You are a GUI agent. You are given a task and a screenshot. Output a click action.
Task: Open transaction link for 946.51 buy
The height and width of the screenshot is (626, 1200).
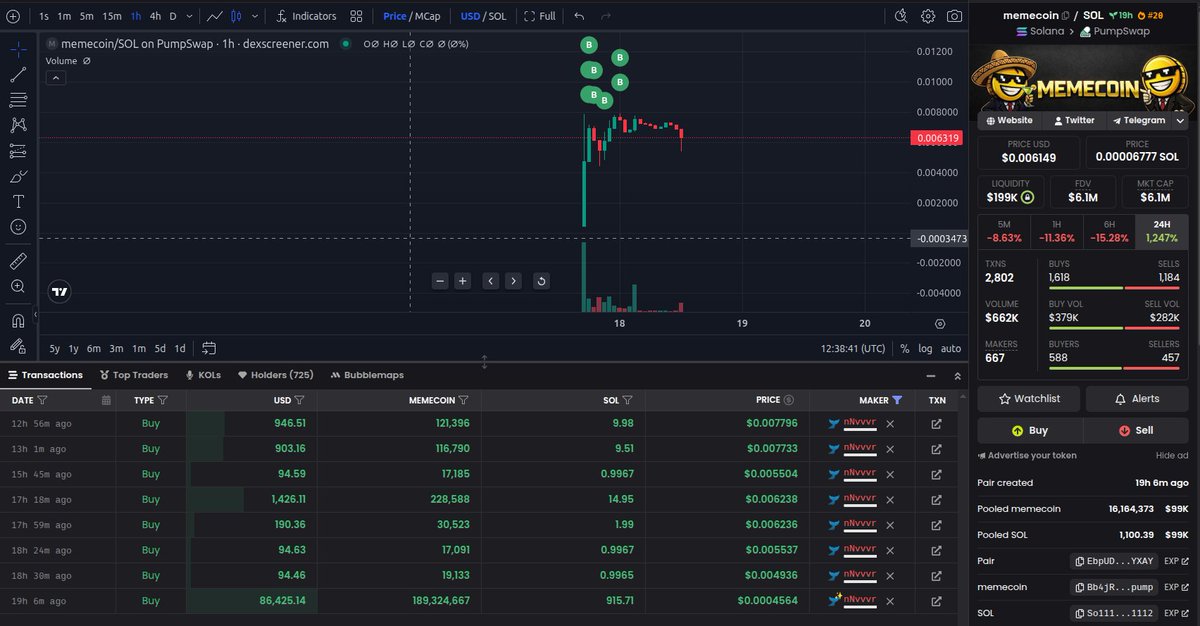937,424
